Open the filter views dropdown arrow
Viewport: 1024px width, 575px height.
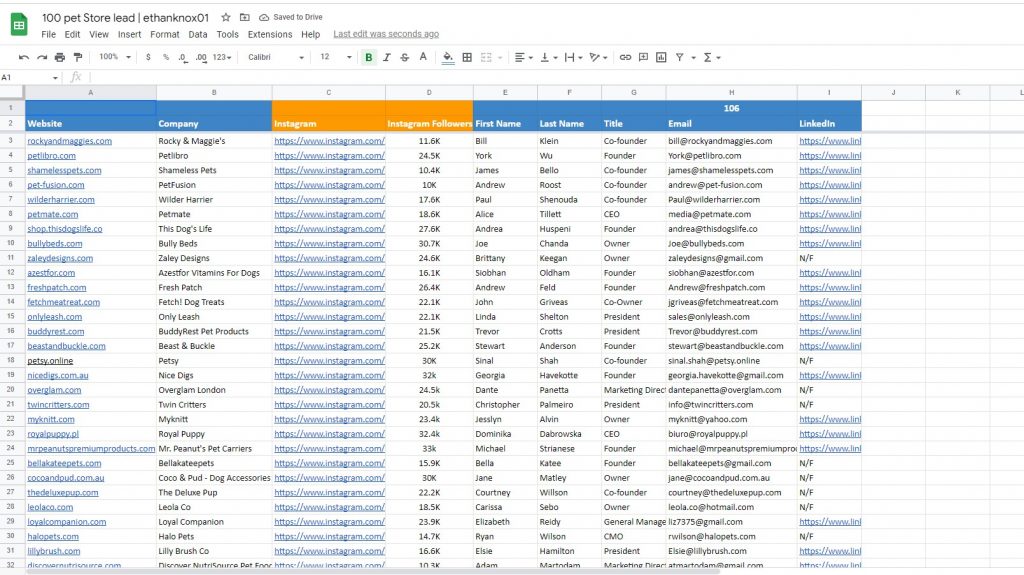[694, 58]
